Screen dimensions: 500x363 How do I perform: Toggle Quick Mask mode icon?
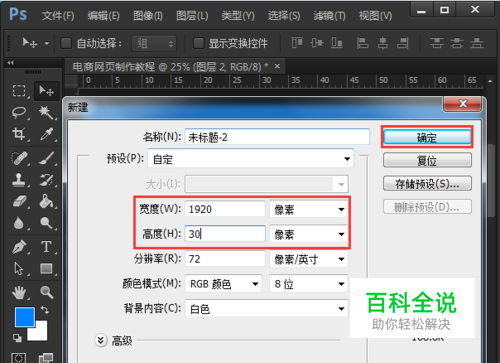tap(19, 358)
